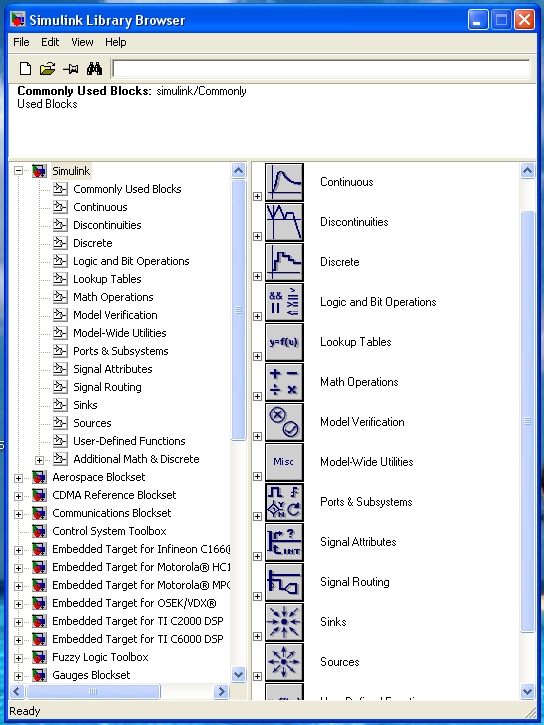This screenshot has height=725, width=544.
Task: Expand Additional Math & Discrete node
Action: [39, 460]
